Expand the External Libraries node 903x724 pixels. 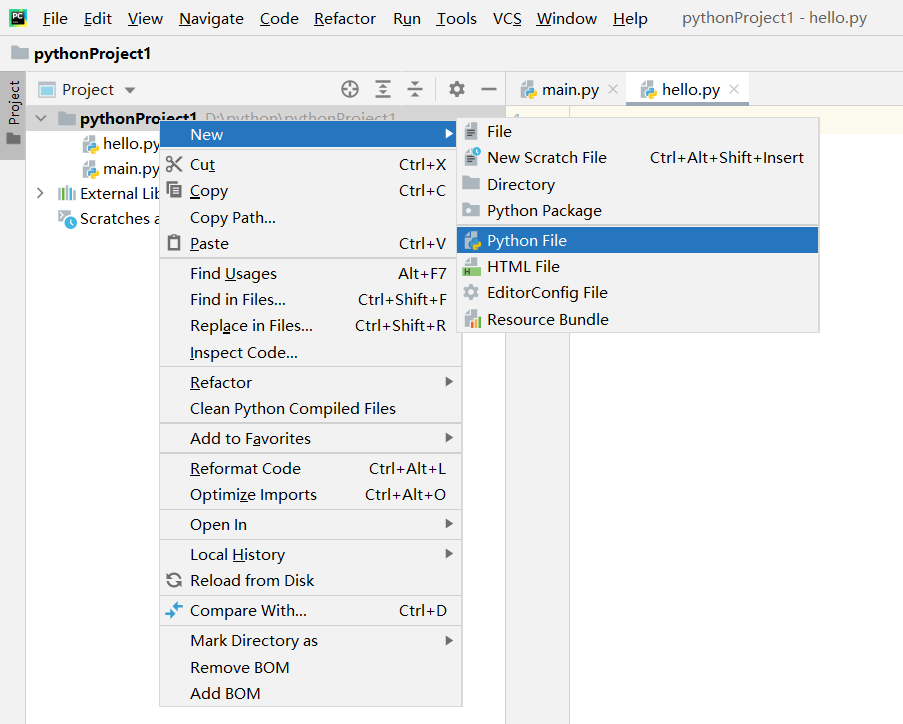[40, 193]
